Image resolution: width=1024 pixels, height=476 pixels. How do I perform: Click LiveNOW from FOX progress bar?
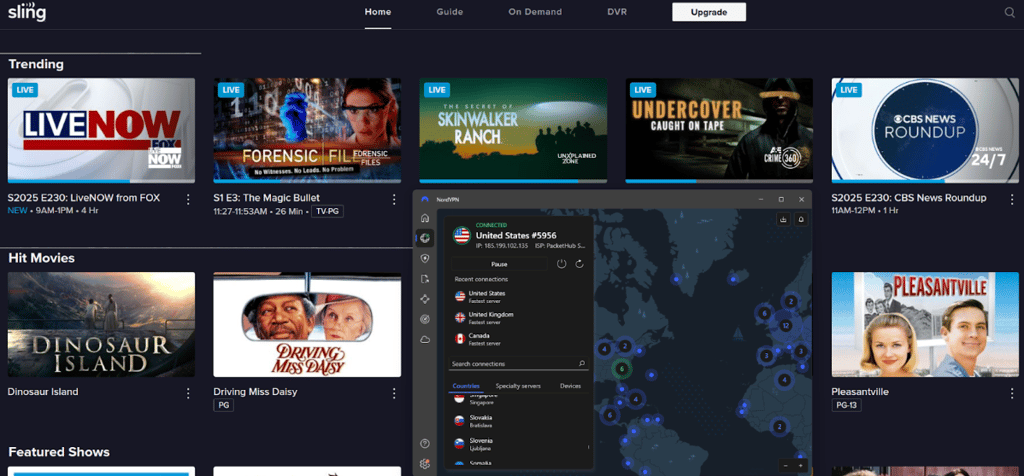click(101, 181)
